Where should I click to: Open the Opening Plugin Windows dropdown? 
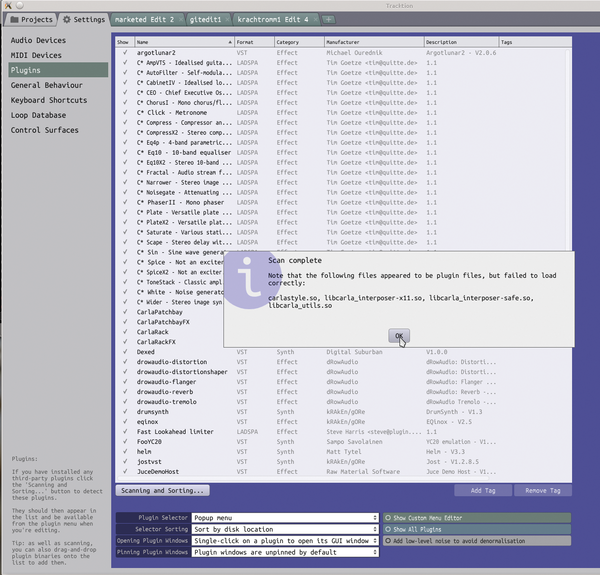(x=285, y=541)
